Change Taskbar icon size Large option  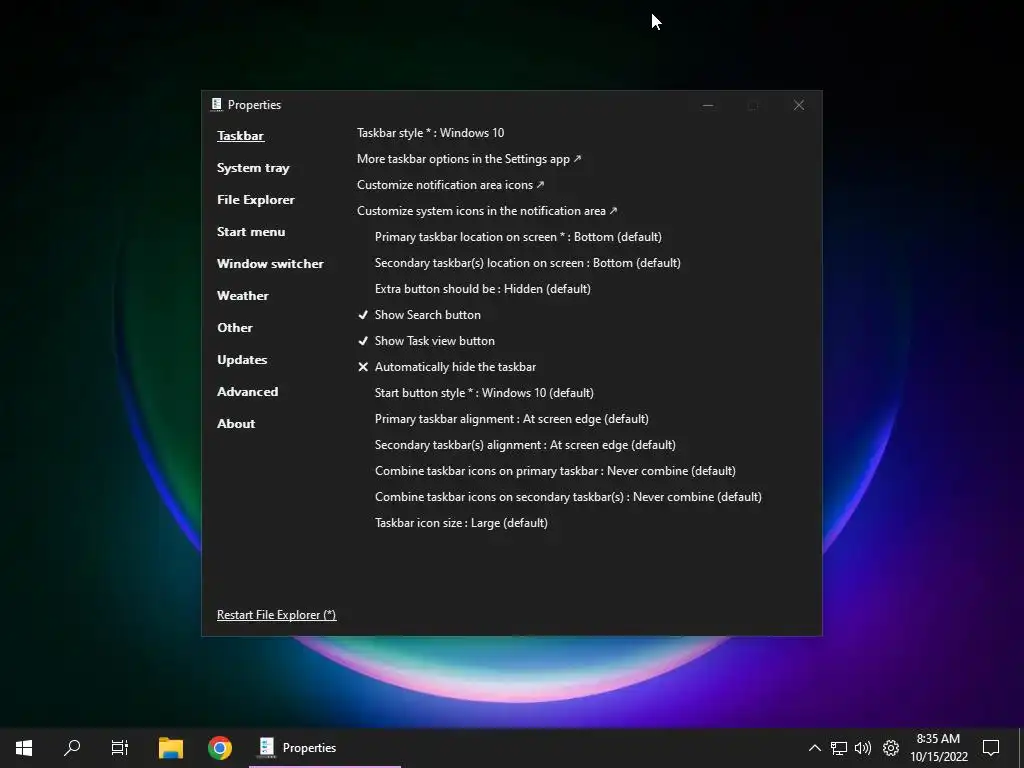[461, 523]
